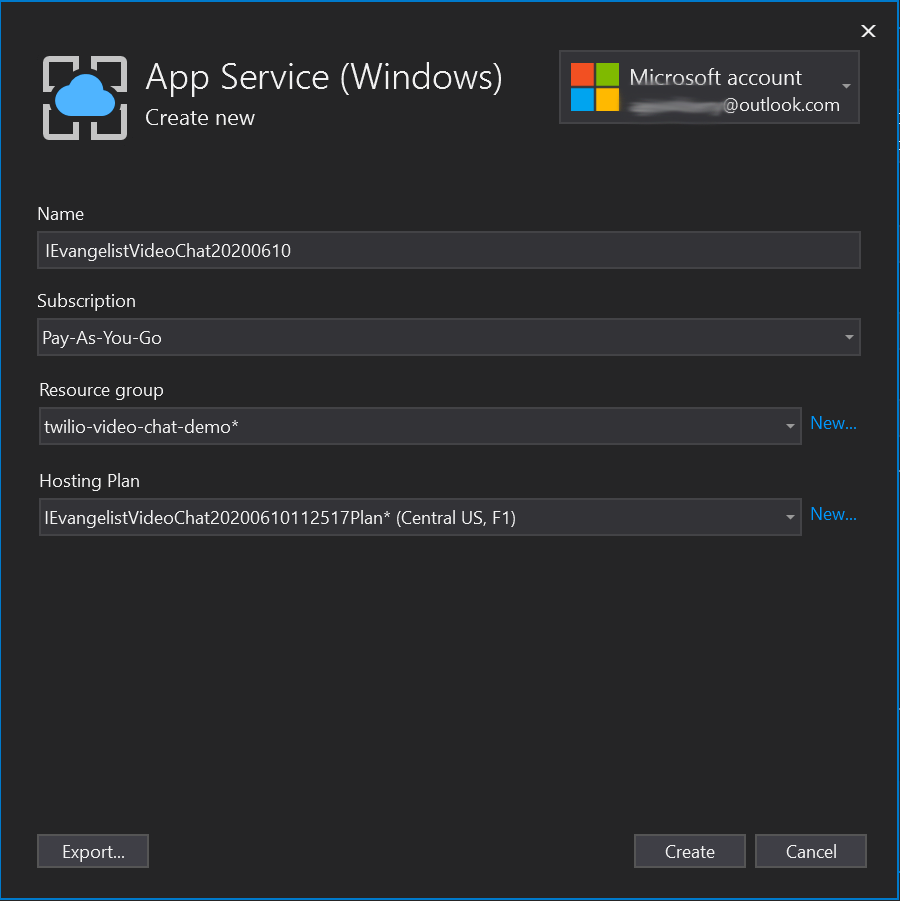Click the Create button
Image resolution: width=900 pixels, height=901 pixels.
pos(690,851)
